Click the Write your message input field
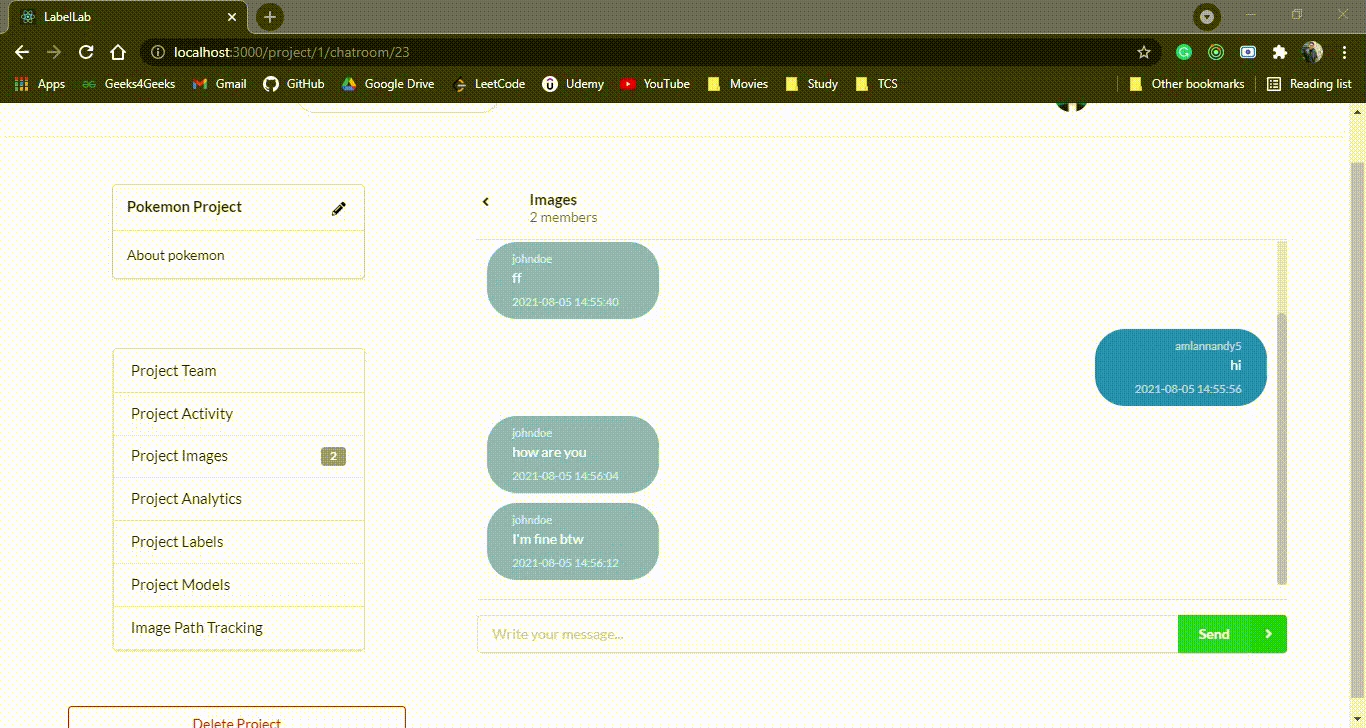Image resolution: width=1366 pixels, height=728 pixels. click(800, 633)
